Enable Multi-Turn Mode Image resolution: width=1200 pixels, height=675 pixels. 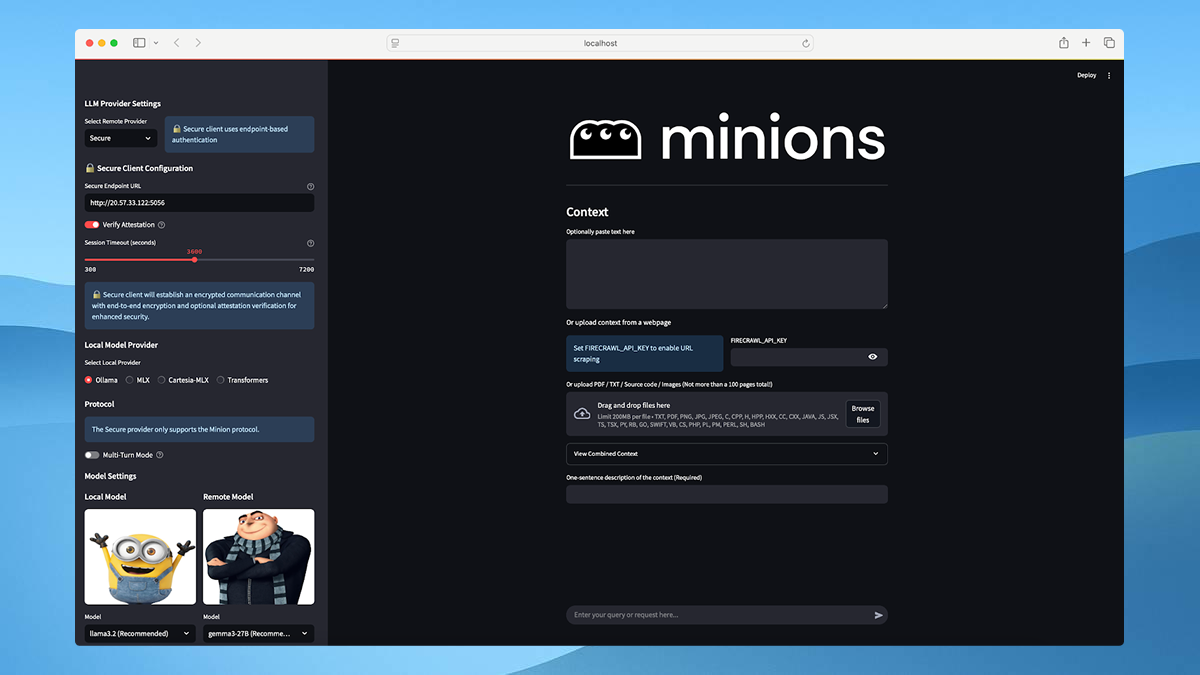(x=91, y=454)
